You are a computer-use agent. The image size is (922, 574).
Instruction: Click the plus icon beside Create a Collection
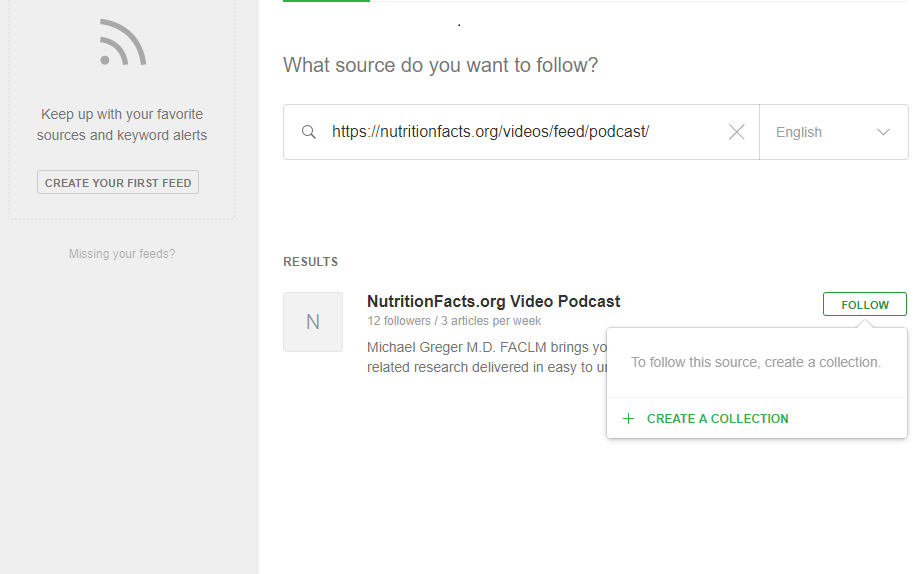(629, 419)
